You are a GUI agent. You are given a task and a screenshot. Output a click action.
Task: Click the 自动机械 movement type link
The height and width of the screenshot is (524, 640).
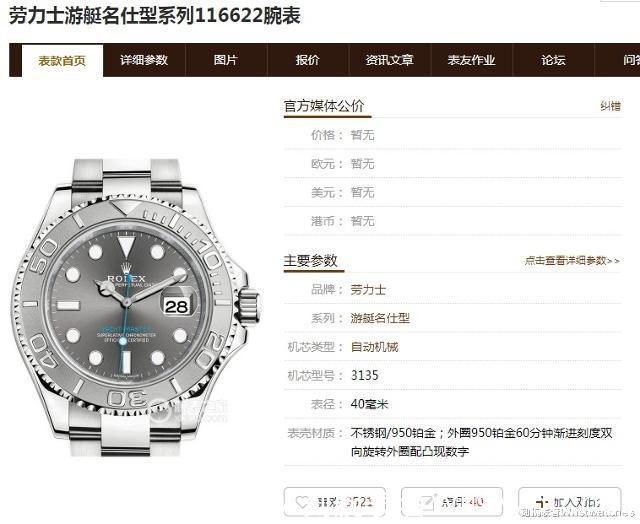tap(374, 347)
